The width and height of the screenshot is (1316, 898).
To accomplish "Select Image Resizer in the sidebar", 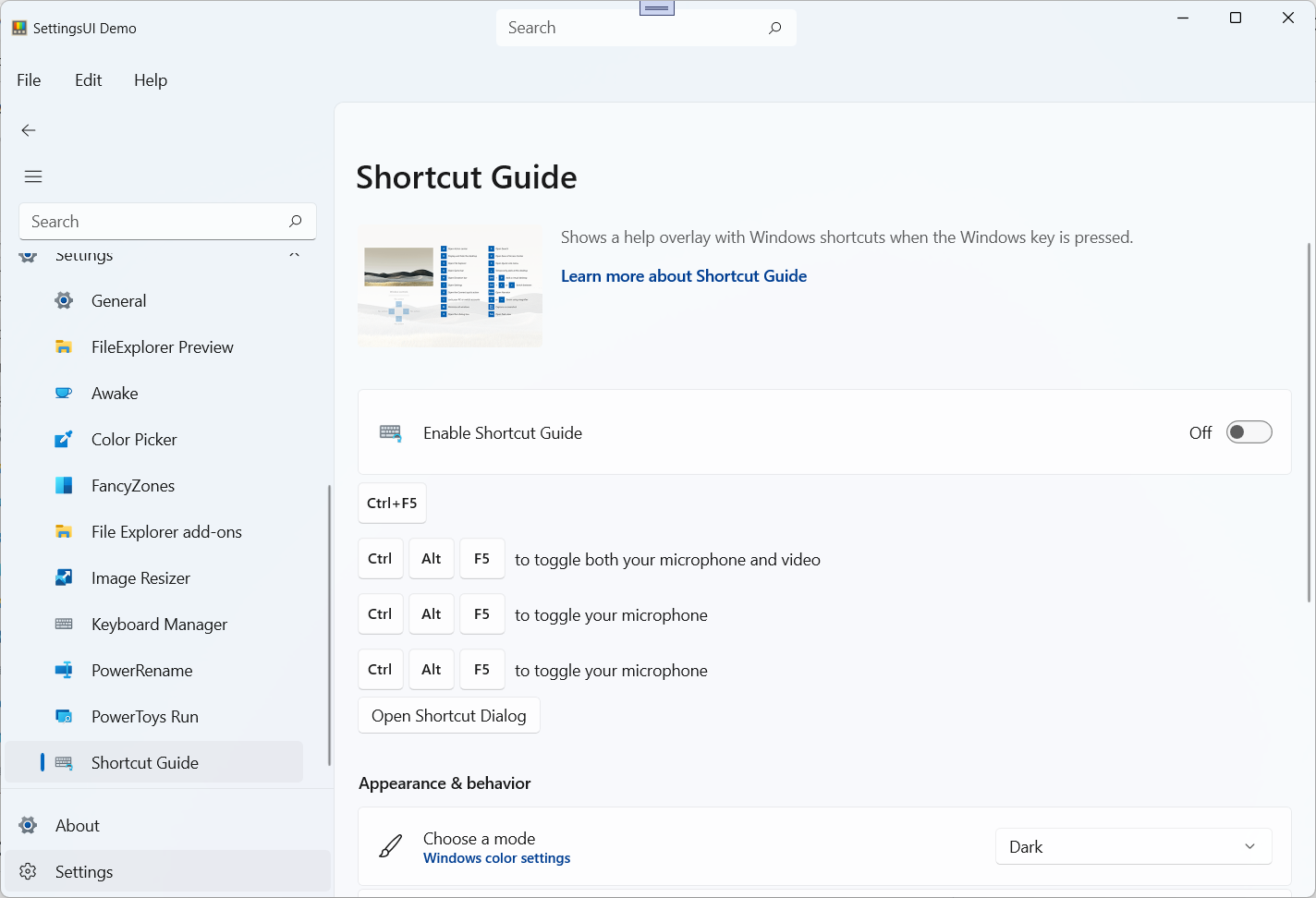I will point(154,577).
